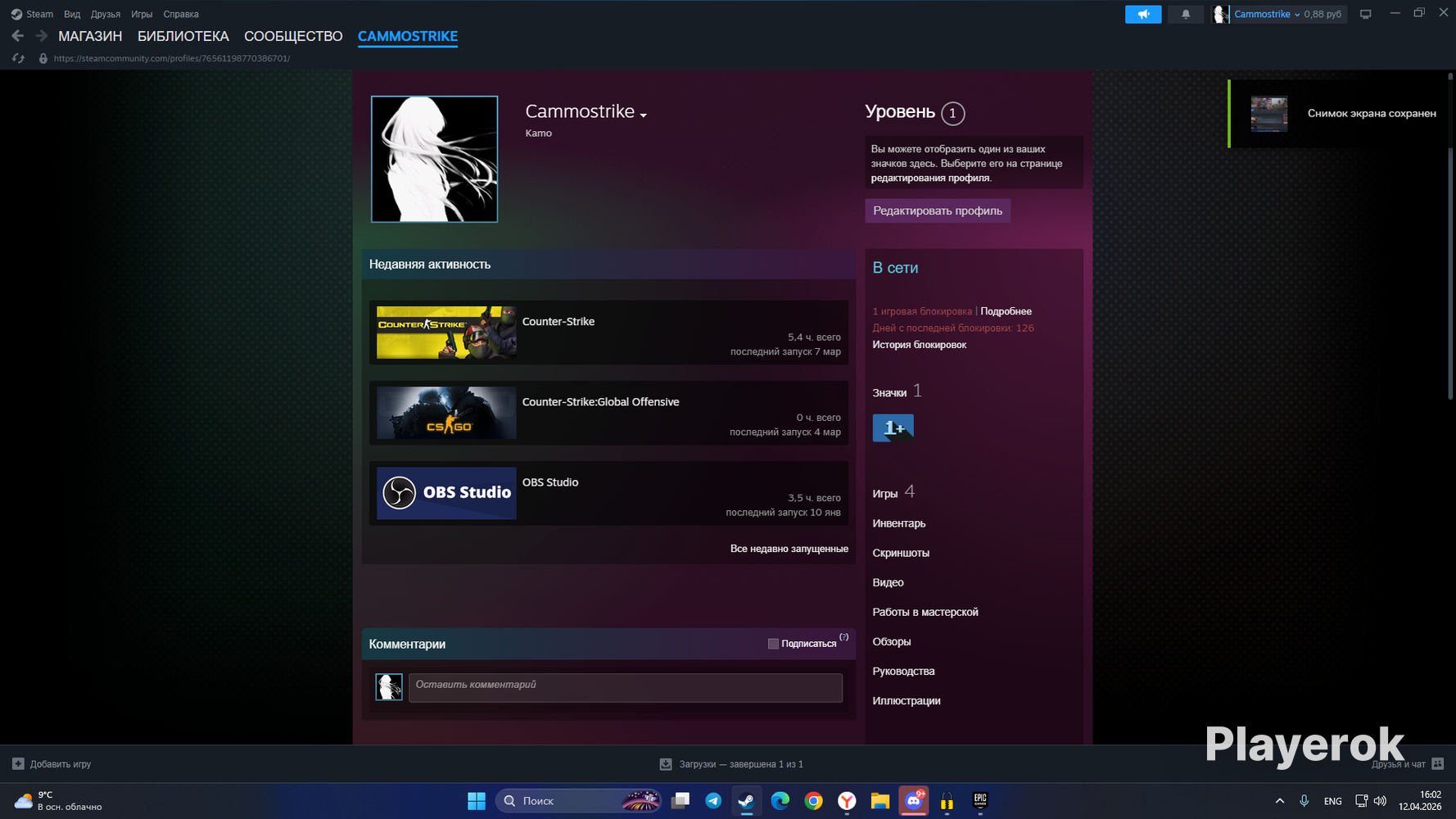
Task: Open the Подробнее link about the game ban
Action: (x=1006, y=311)
